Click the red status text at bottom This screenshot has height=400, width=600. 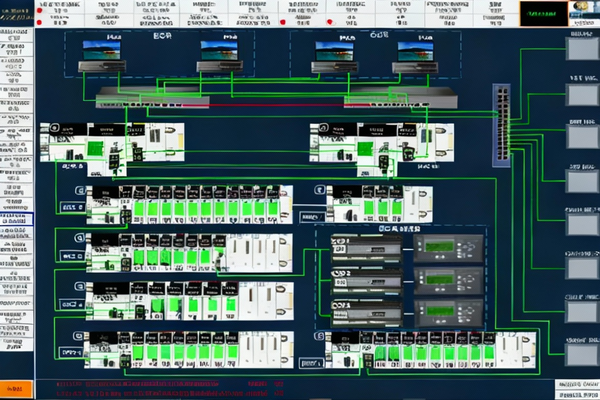(x=170, y=388)
